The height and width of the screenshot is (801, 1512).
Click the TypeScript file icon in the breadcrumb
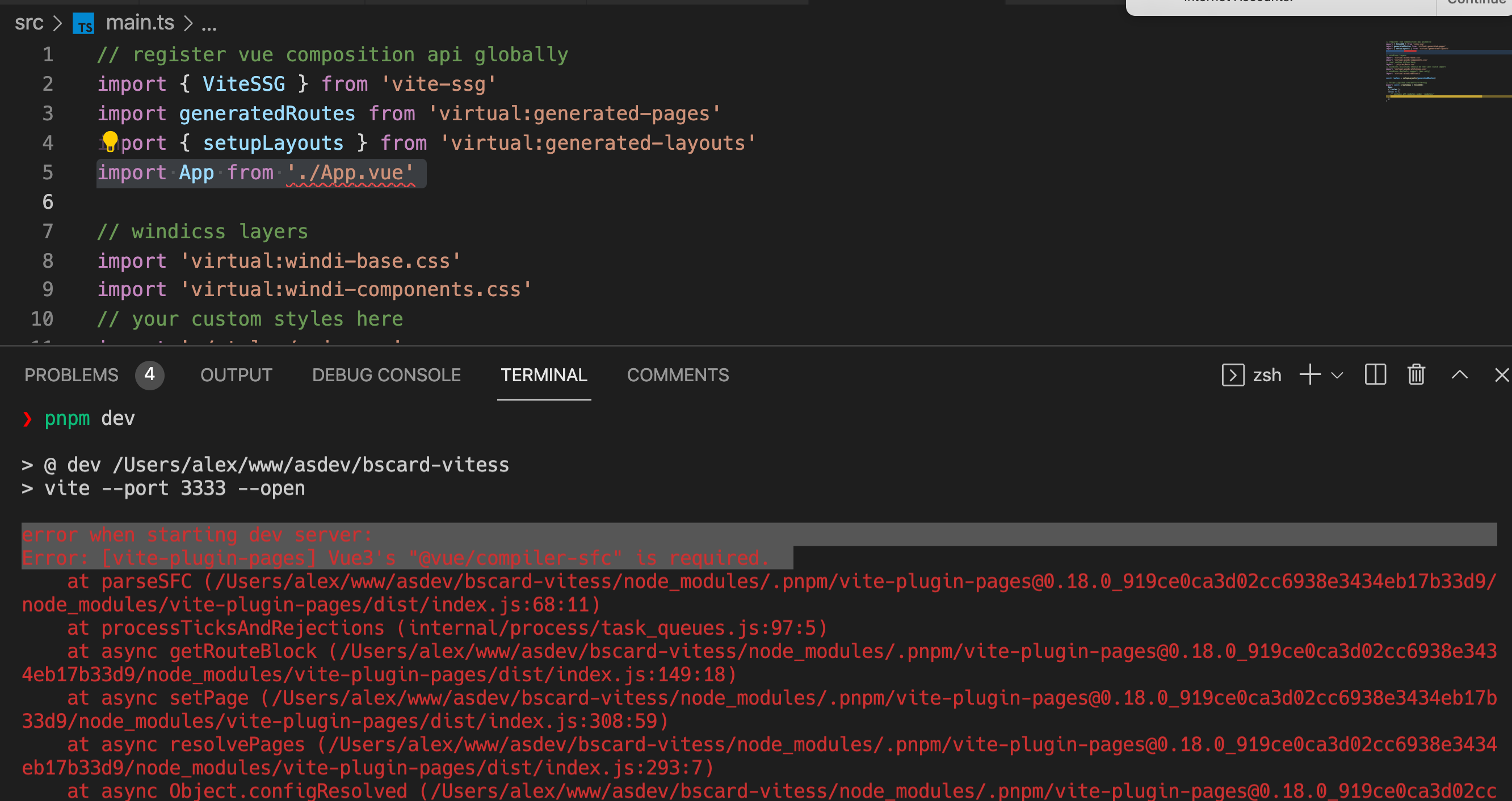tap(83, 23)
